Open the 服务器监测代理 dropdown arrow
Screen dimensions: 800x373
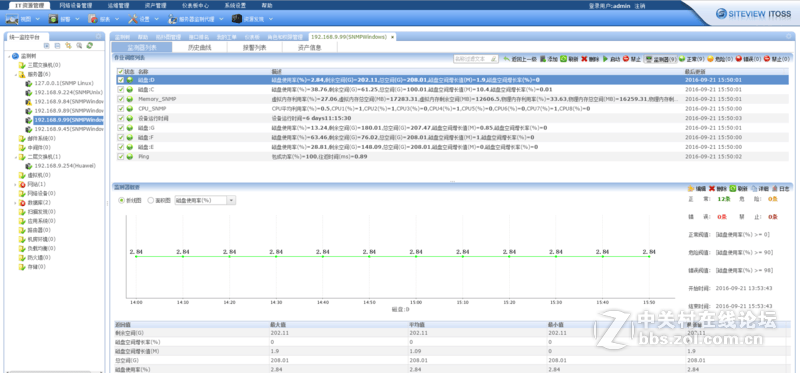pos(221,19)
